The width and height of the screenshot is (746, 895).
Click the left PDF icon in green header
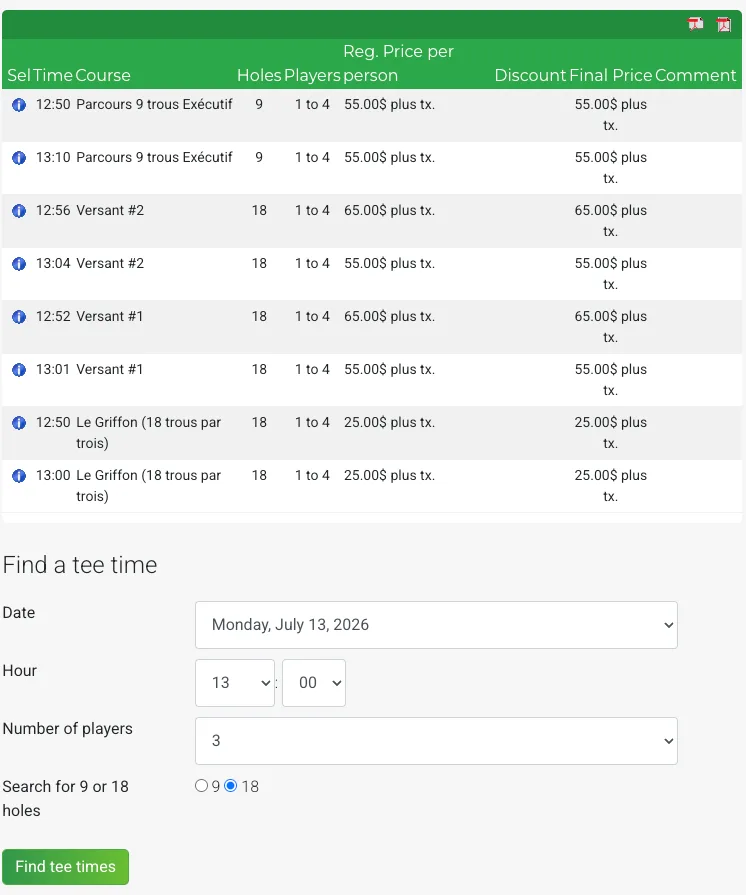[695, 25]
